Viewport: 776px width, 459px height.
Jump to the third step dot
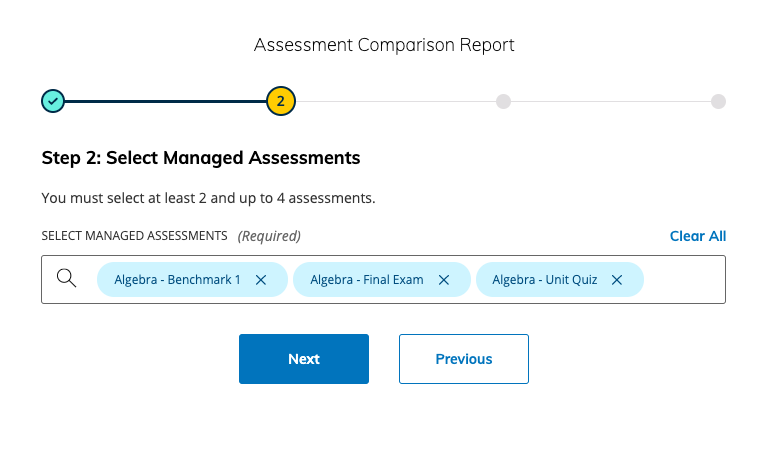click(503, 101)
